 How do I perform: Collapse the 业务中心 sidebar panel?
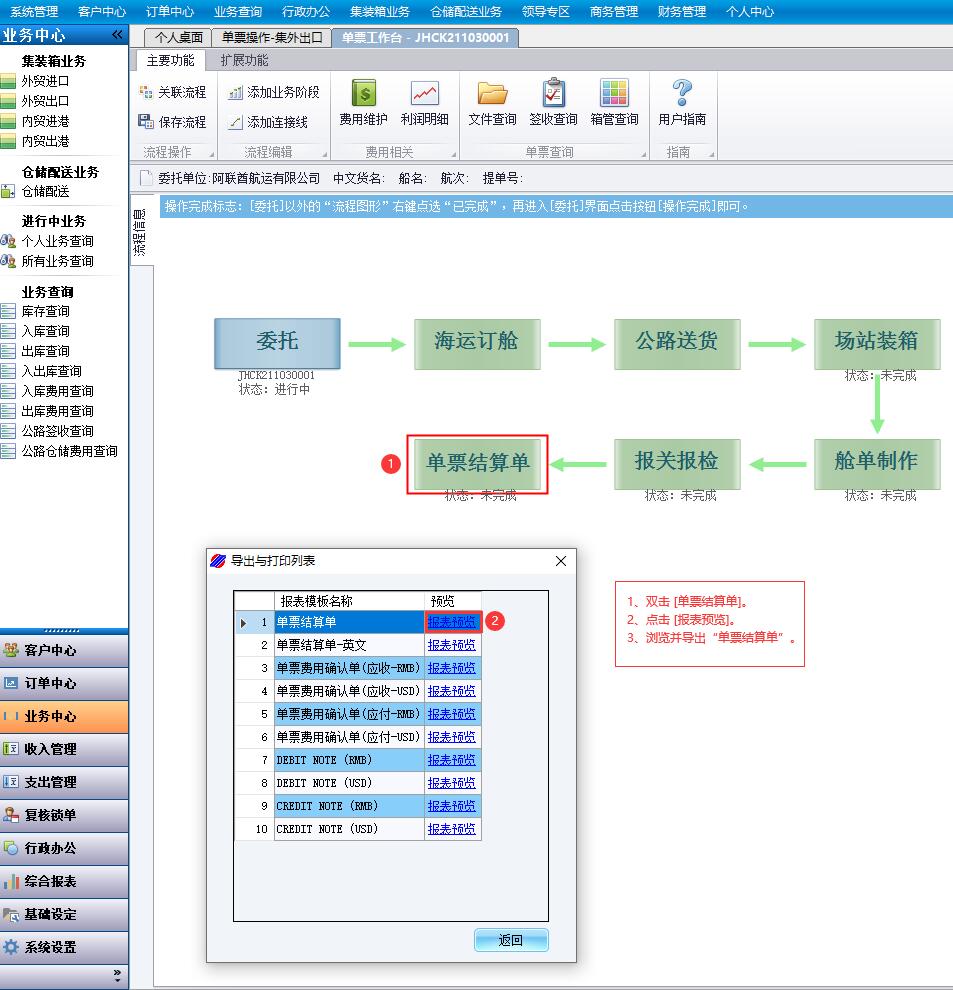(117, 35)
